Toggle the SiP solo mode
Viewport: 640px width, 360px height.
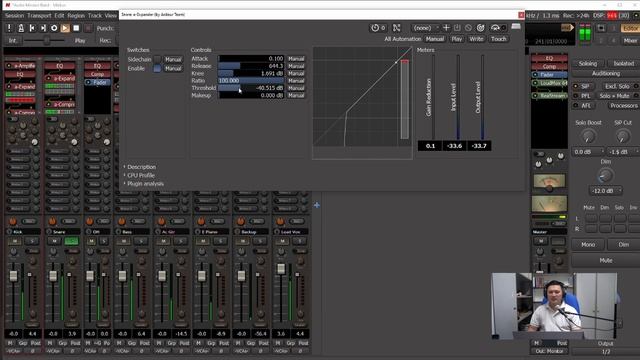pos(585,87)
